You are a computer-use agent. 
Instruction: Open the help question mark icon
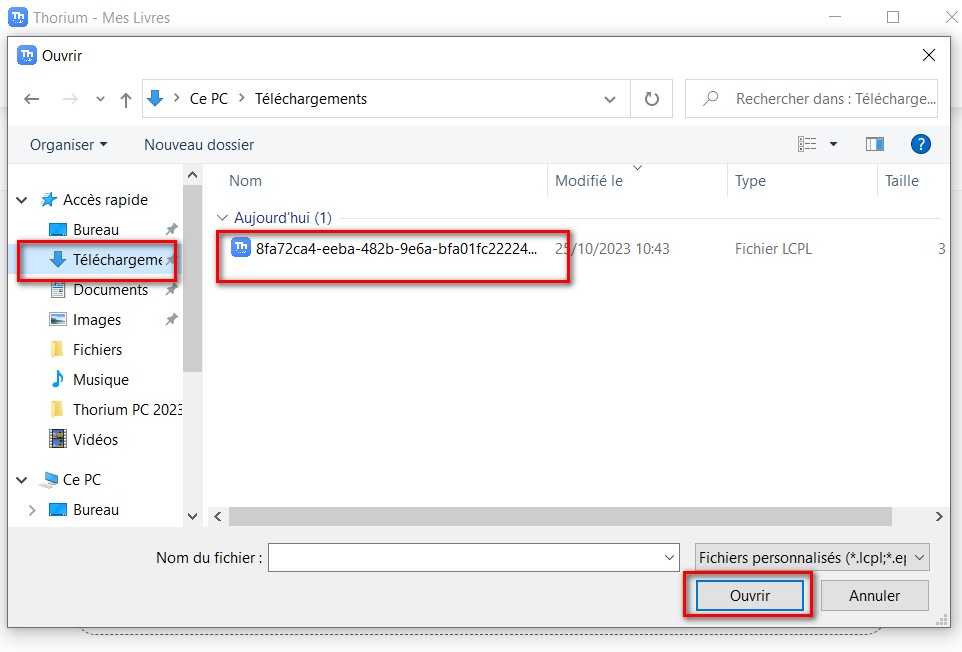tap(921, 145)
